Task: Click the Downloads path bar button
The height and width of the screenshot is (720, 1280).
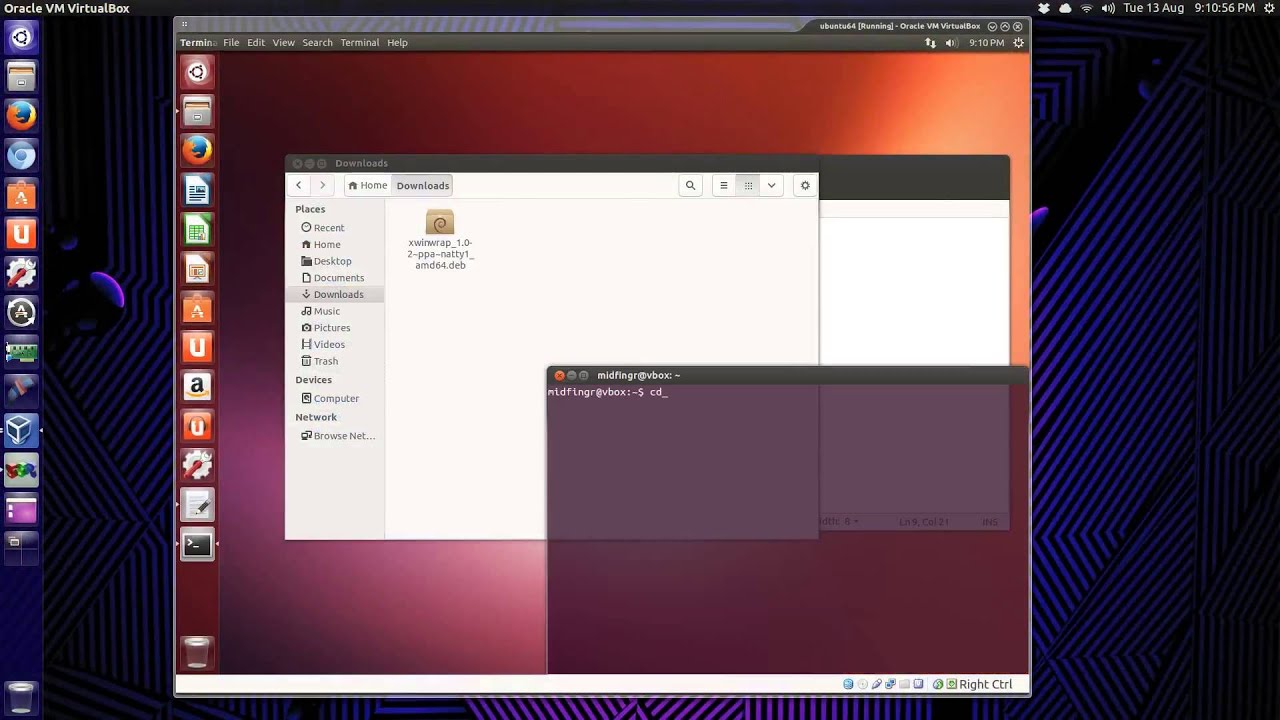Action: (423, 185)
